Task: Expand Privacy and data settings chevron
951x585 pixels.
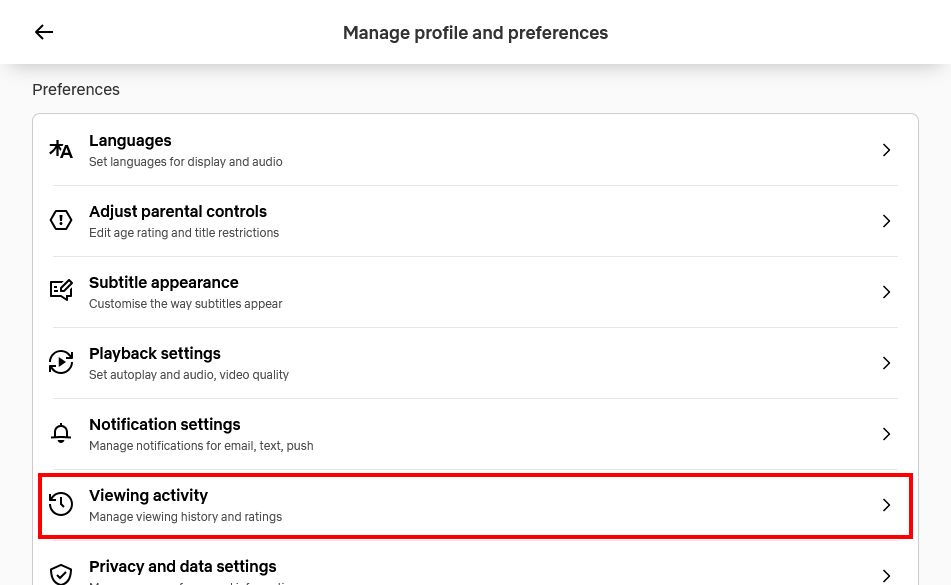Action: tap(886, 575)
